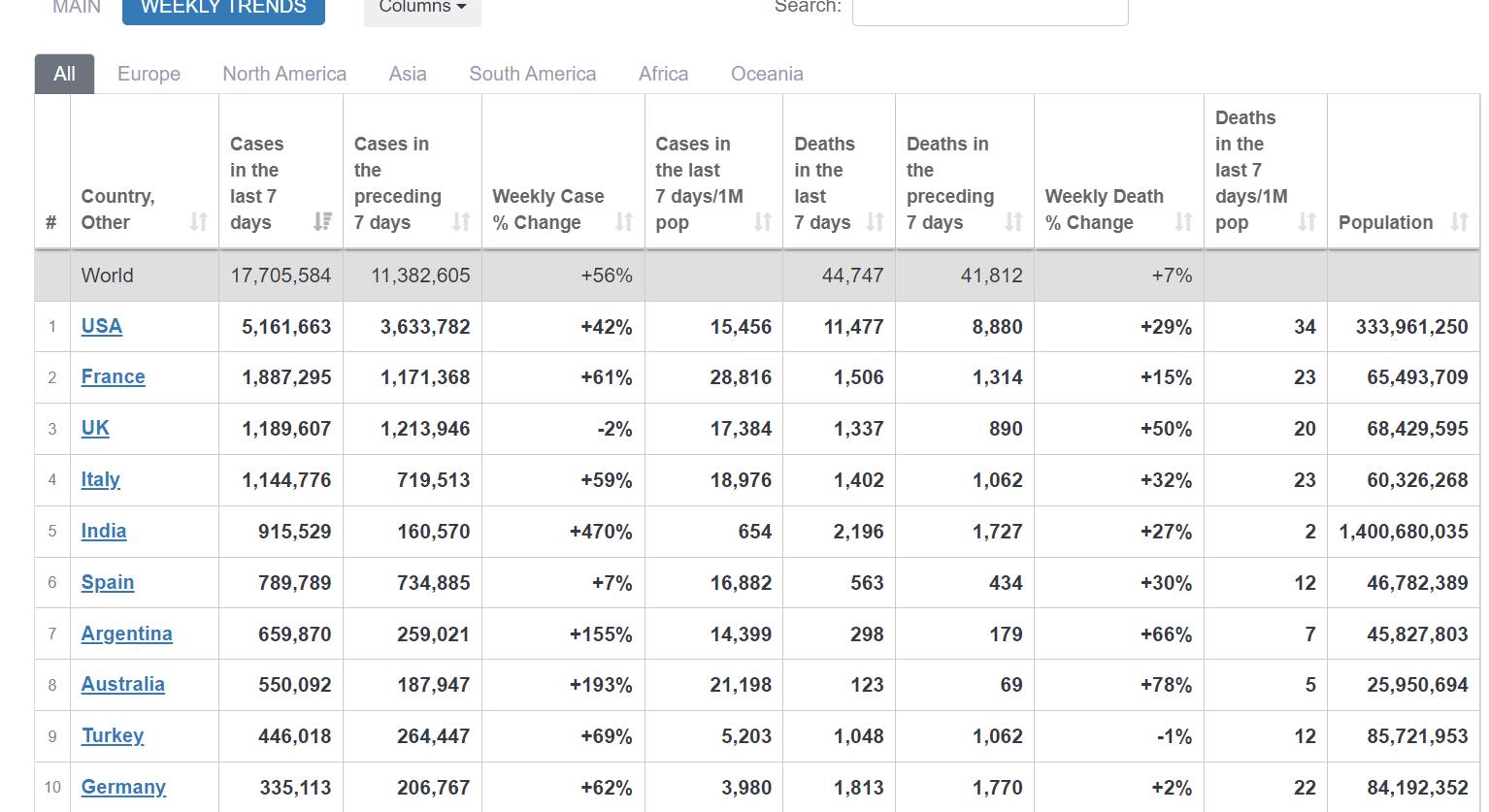Switch to the Europe tab

click(x=149, y=74)
